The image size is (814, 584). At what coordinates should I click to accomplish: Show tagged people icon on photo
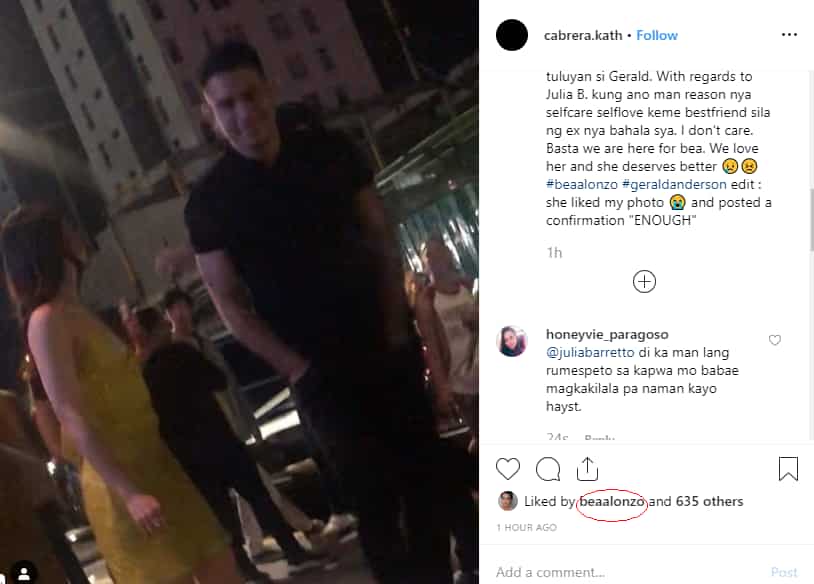pos(23,573)
